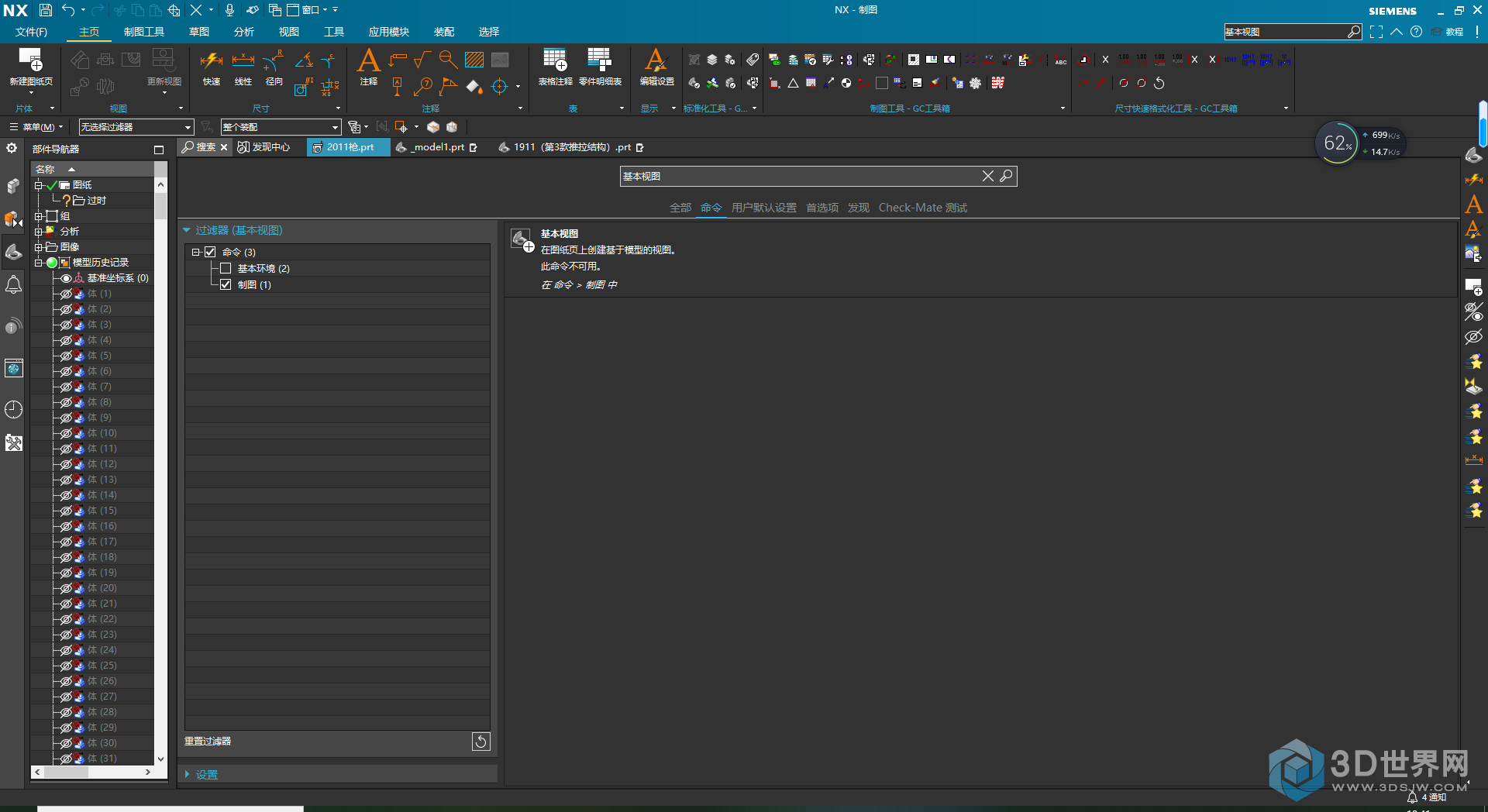This screenshot has height=812, width=1488.
Task: Show 体 (20) via its eye toggle
Action: click(67, 588)
